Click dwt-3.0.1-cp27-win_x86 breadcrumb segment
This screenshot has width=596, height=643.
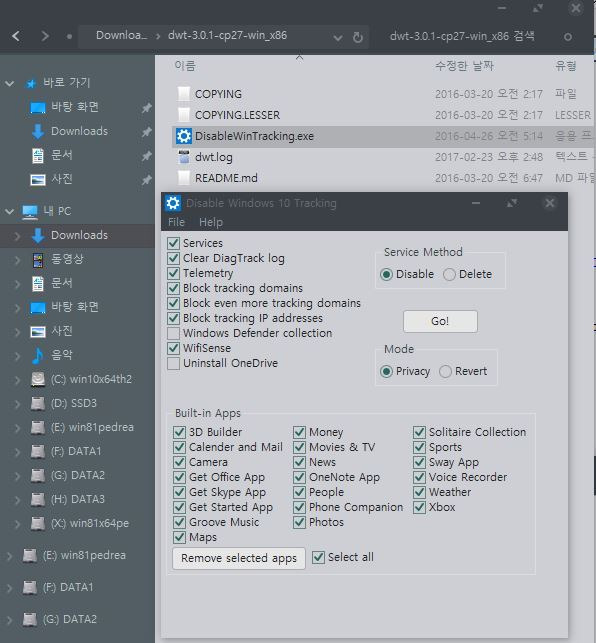click(x=227, y=36)
